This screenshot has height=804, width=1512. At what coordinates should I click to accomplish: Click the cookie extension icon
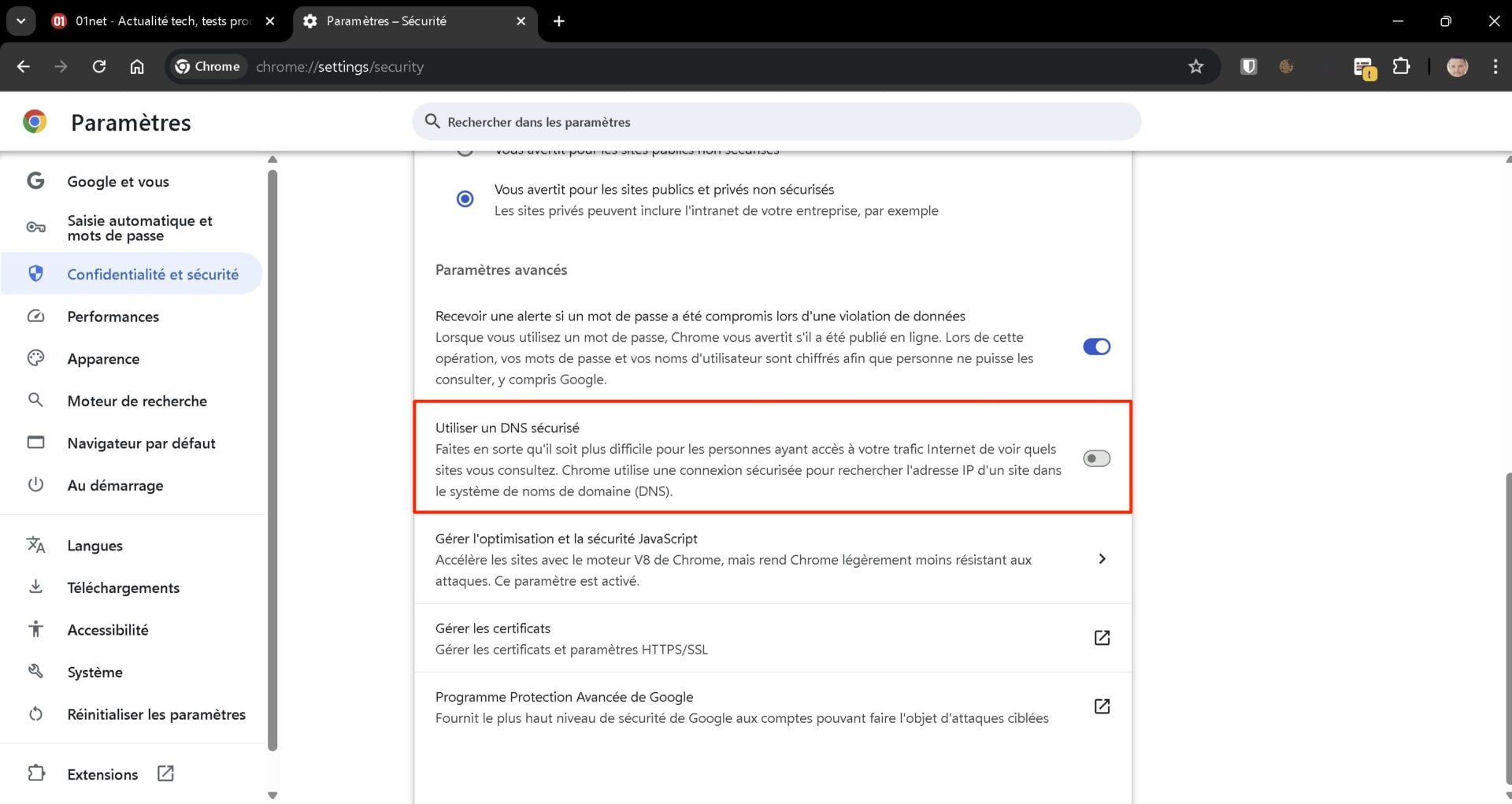coord(1286,67)
